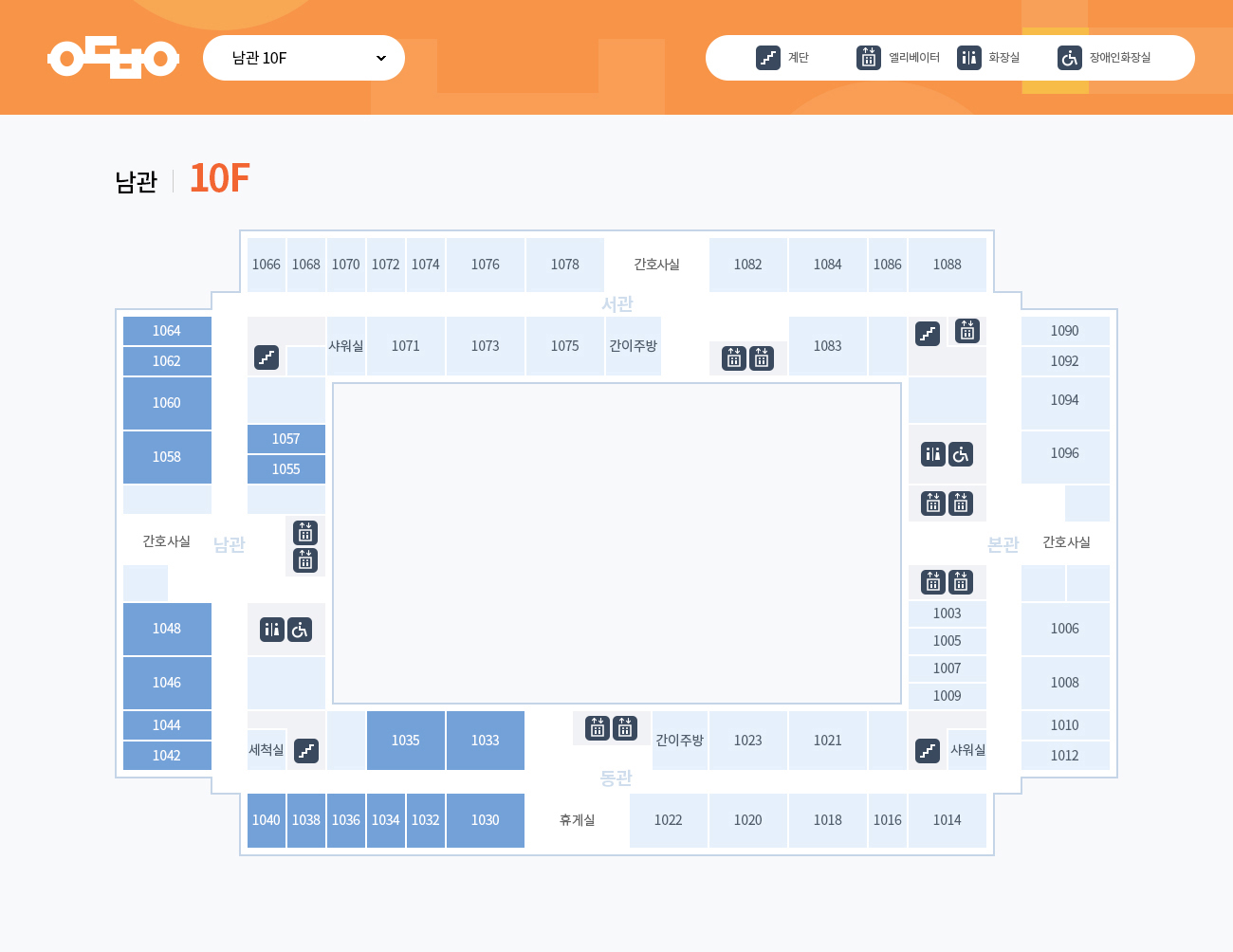This screenshot has height=952, width=1233.
Task: Select highlighted room 1035
Action: 406,741
